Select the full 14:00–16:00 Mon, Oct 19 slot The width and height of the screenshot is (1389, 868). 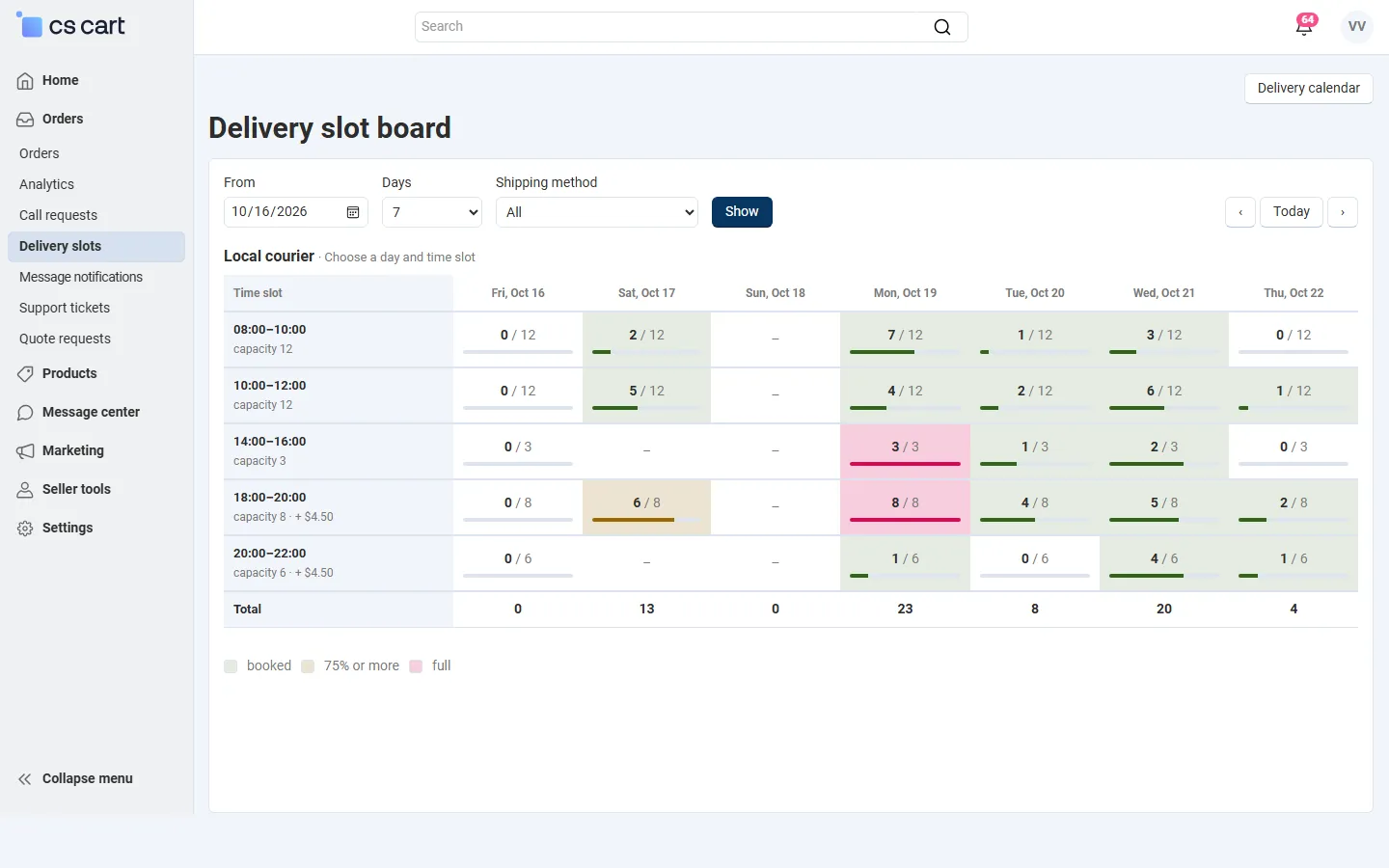click(905, 451)
